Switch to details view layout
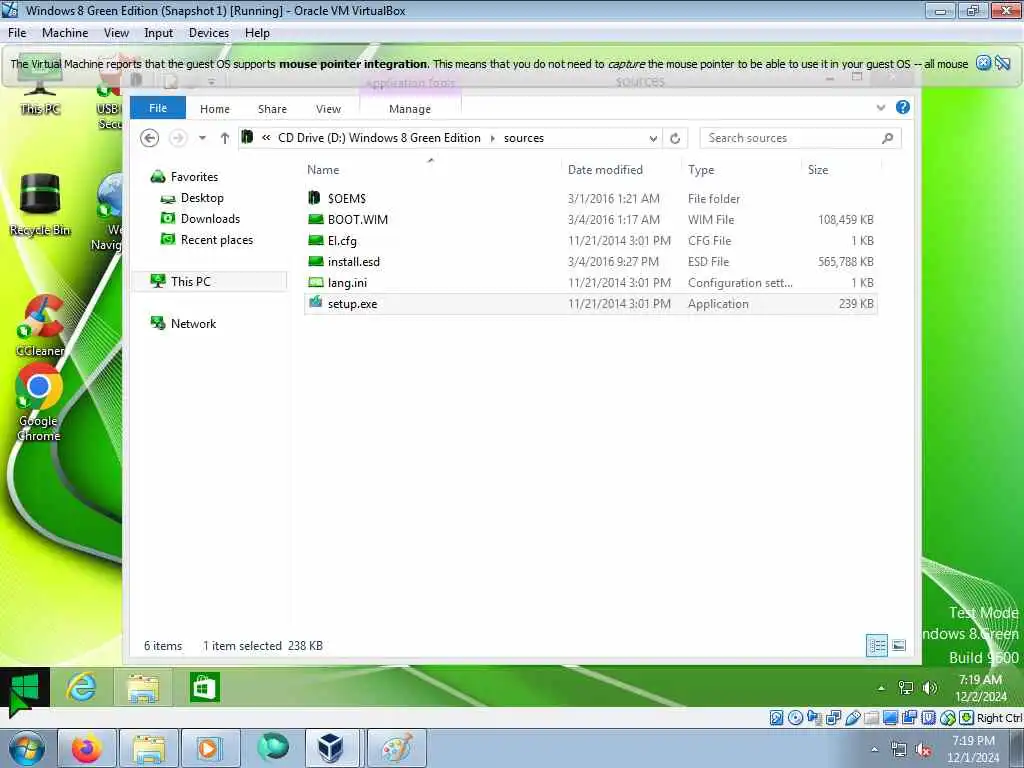 pyautogui.click(x=877, y=646)
